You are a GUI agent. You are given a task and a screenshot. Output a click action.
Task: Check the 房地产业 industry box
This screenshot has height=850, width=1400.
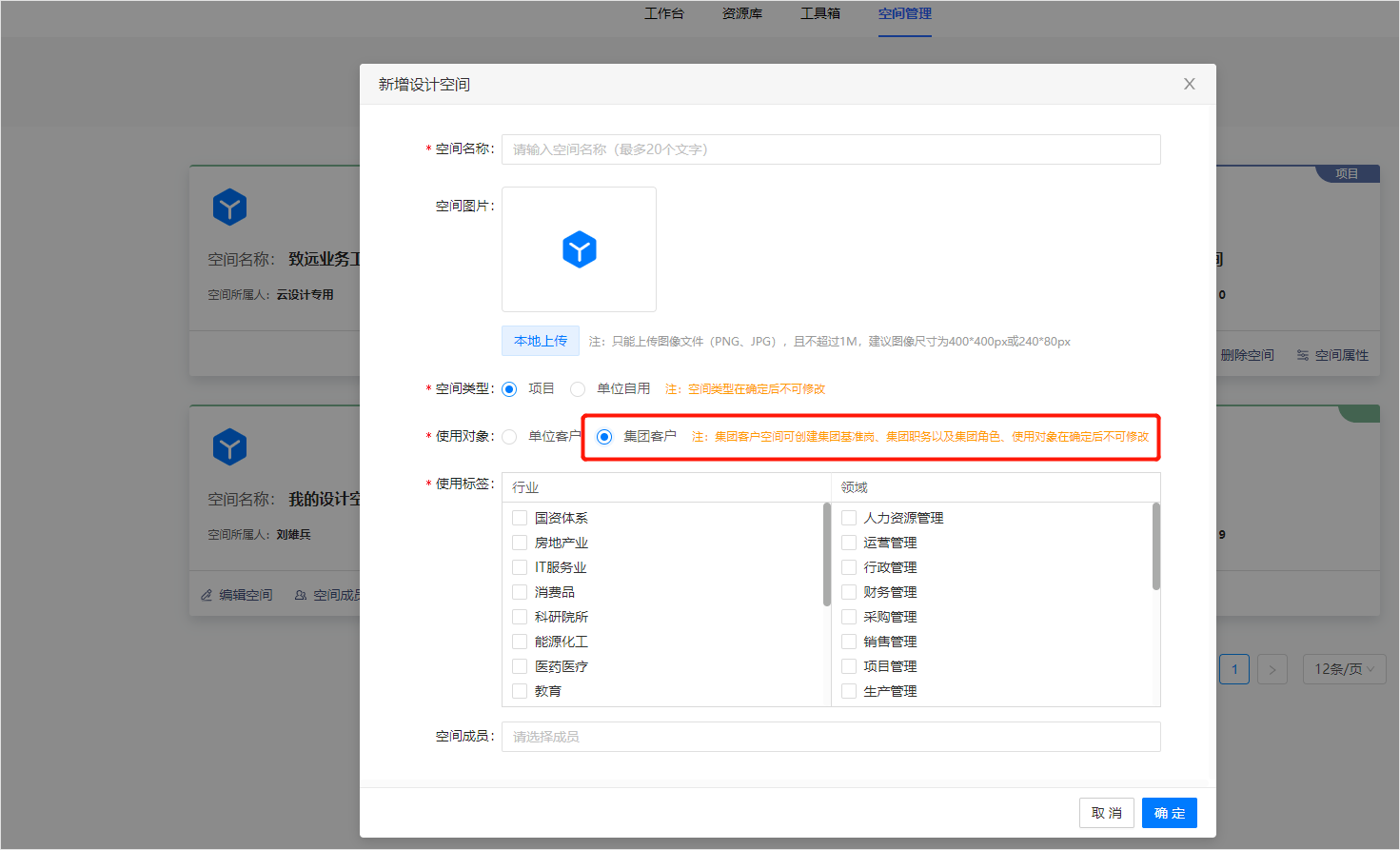point(520,543)
